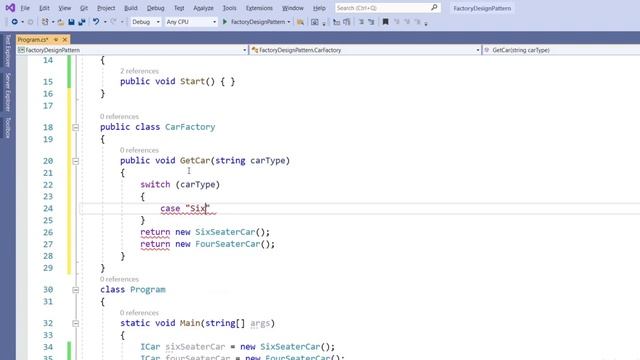Viewport: 640px width, 360px height.
Task: Toggle a bookmark with bookmark icon
Action: pos(385,22)
